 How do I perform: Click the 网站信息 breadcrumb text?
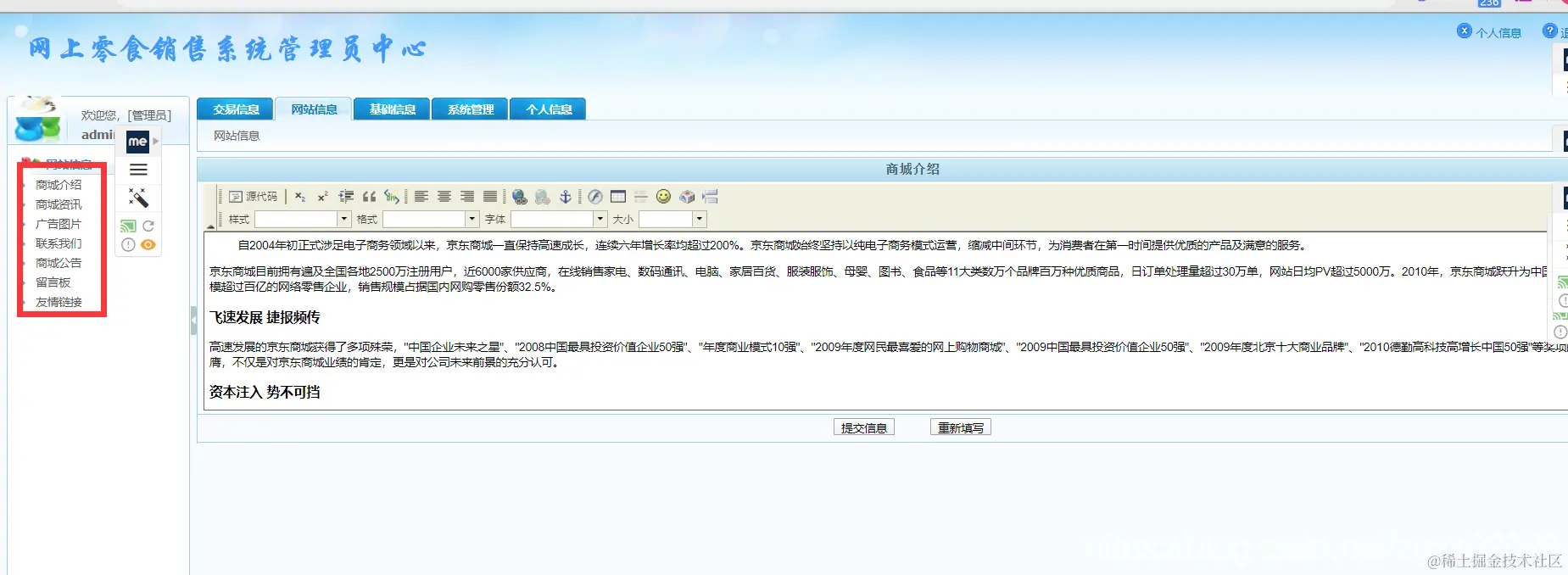237,136
